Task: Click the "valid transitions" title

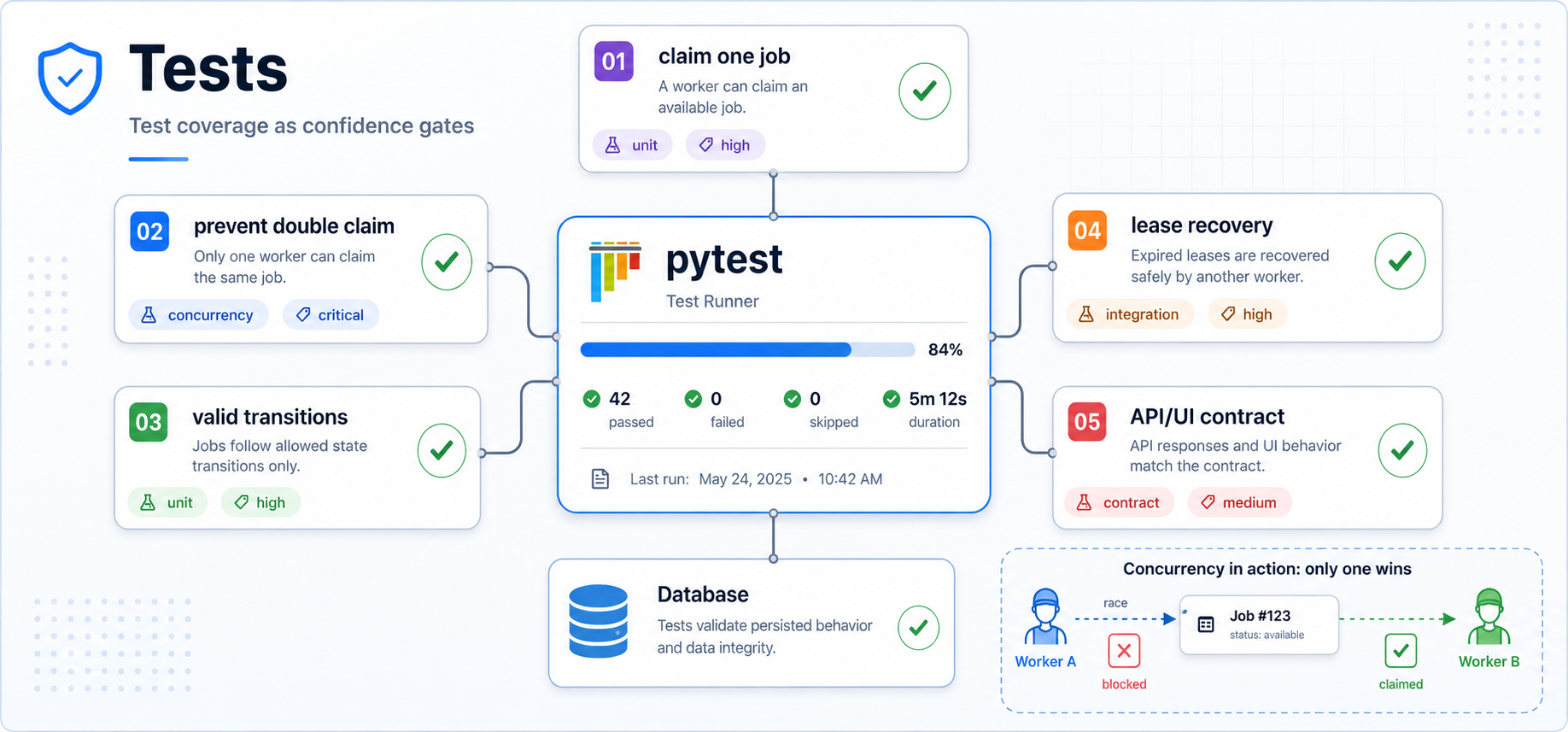Action: 270,417
